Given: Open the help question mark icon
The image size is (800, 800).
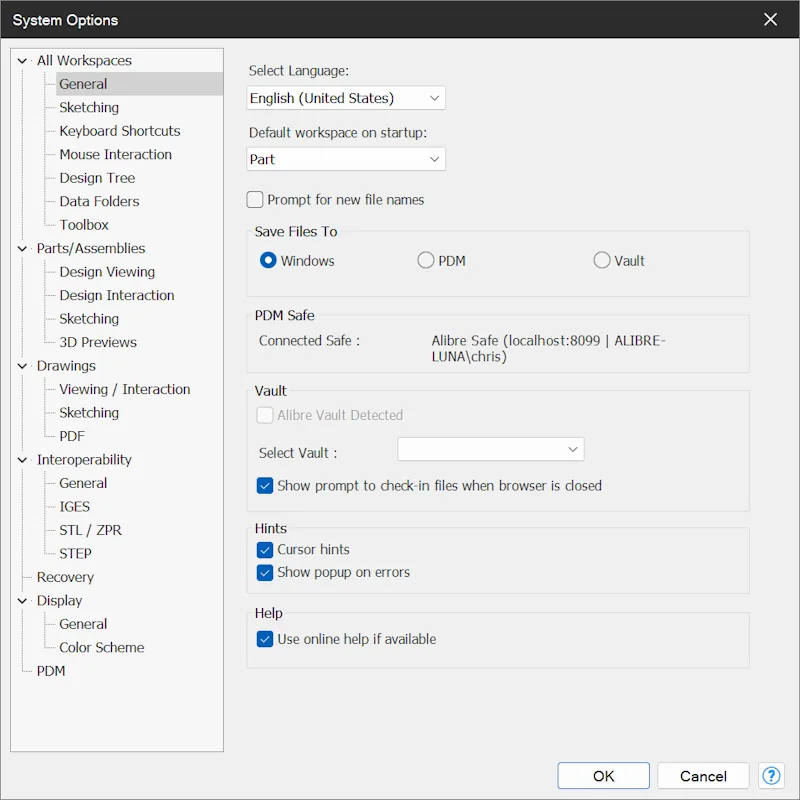Looking at the screenshot, I should 771,776.
